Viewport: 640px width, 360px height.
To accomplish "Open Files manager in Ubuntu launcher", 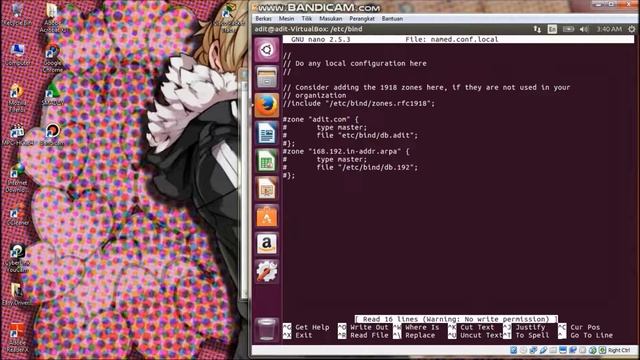I will pos(267,77).
